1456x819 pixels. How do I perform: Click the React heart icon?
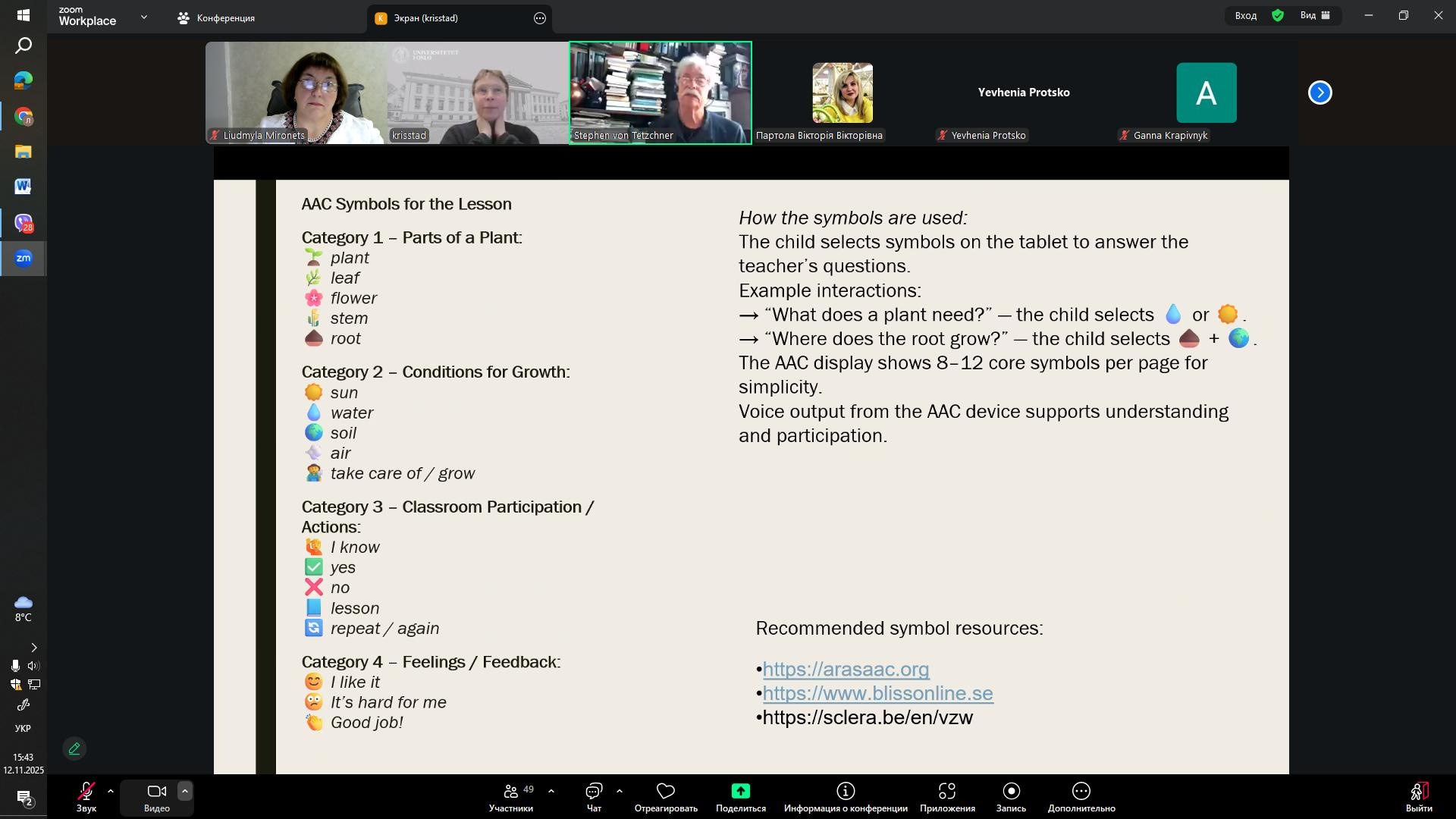tap(665, 792)
